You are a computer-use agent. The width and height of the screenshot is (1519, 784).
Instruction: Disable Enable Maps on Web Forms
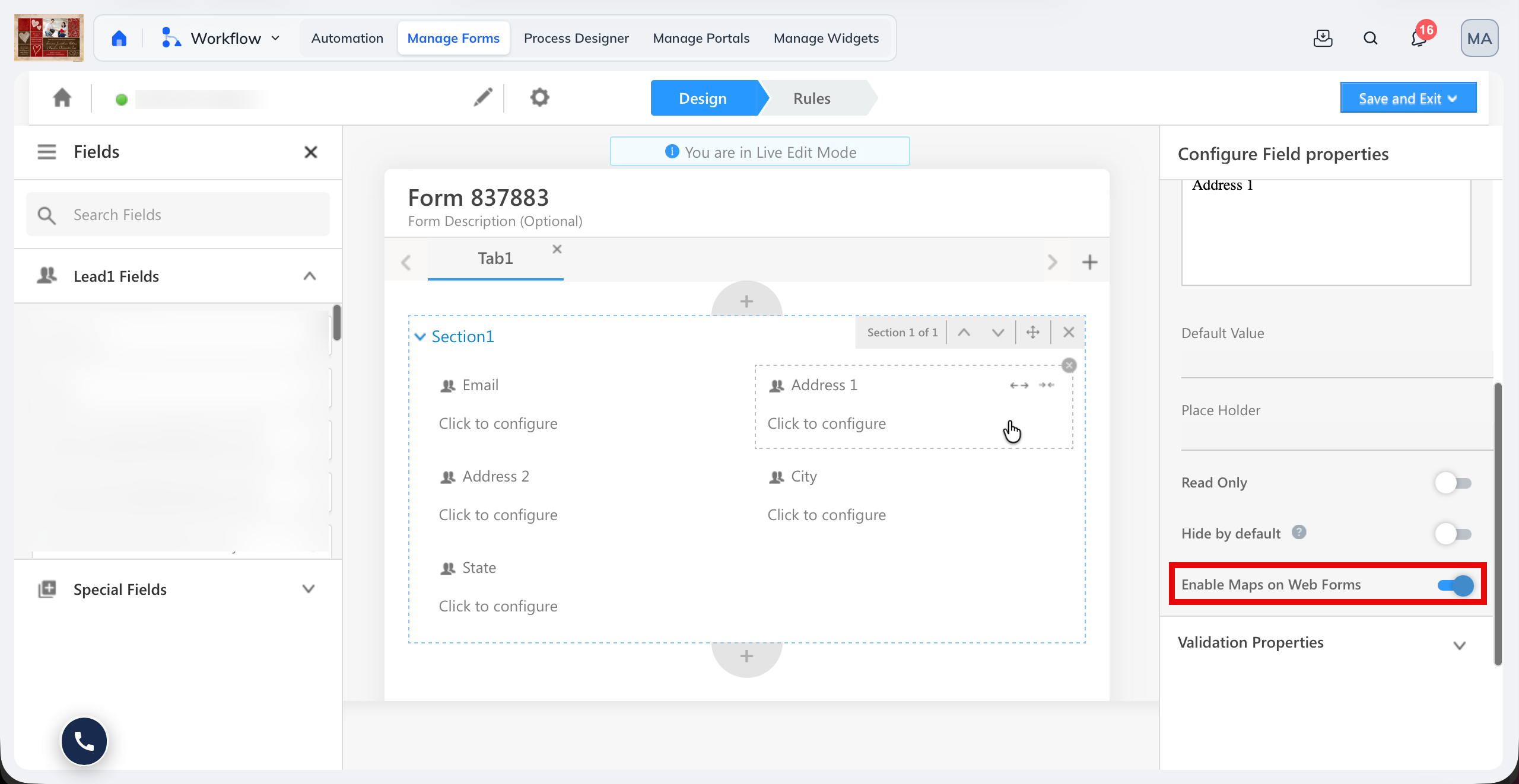tap(1456, 585)
